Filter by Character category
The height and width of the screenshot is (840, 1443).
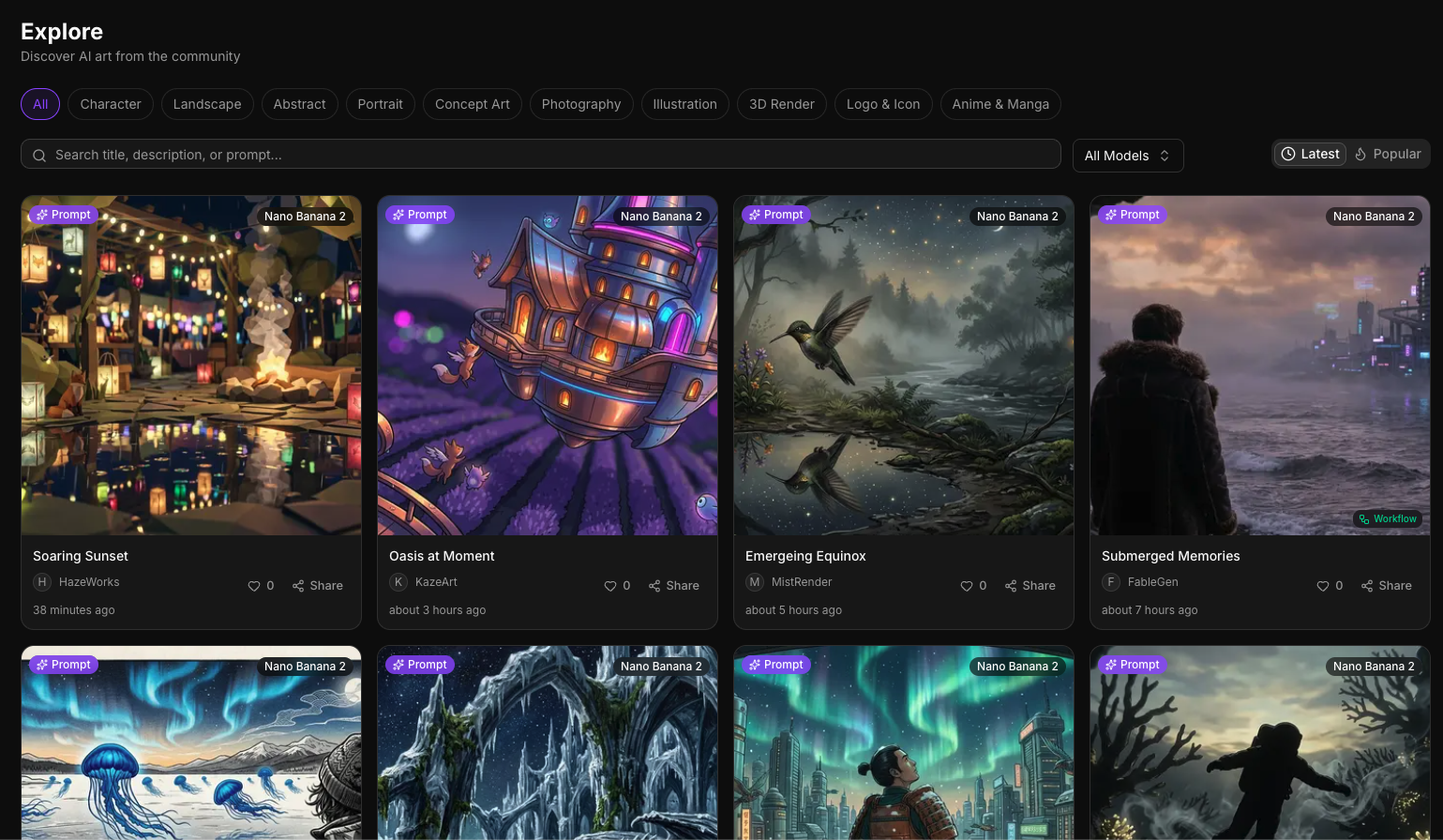111,104
